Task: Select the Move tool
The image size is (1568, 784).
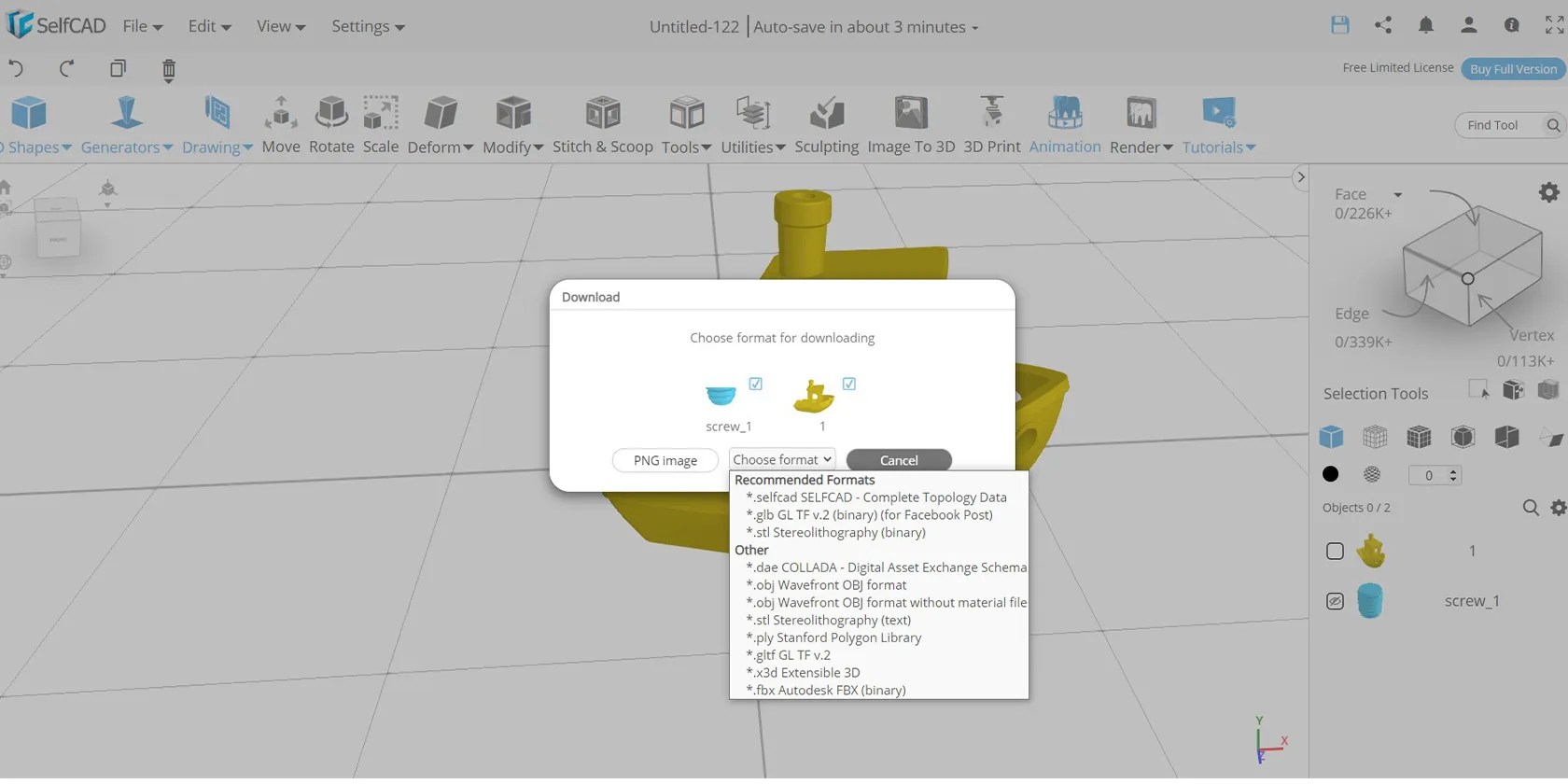Action: tap(281, 125)
